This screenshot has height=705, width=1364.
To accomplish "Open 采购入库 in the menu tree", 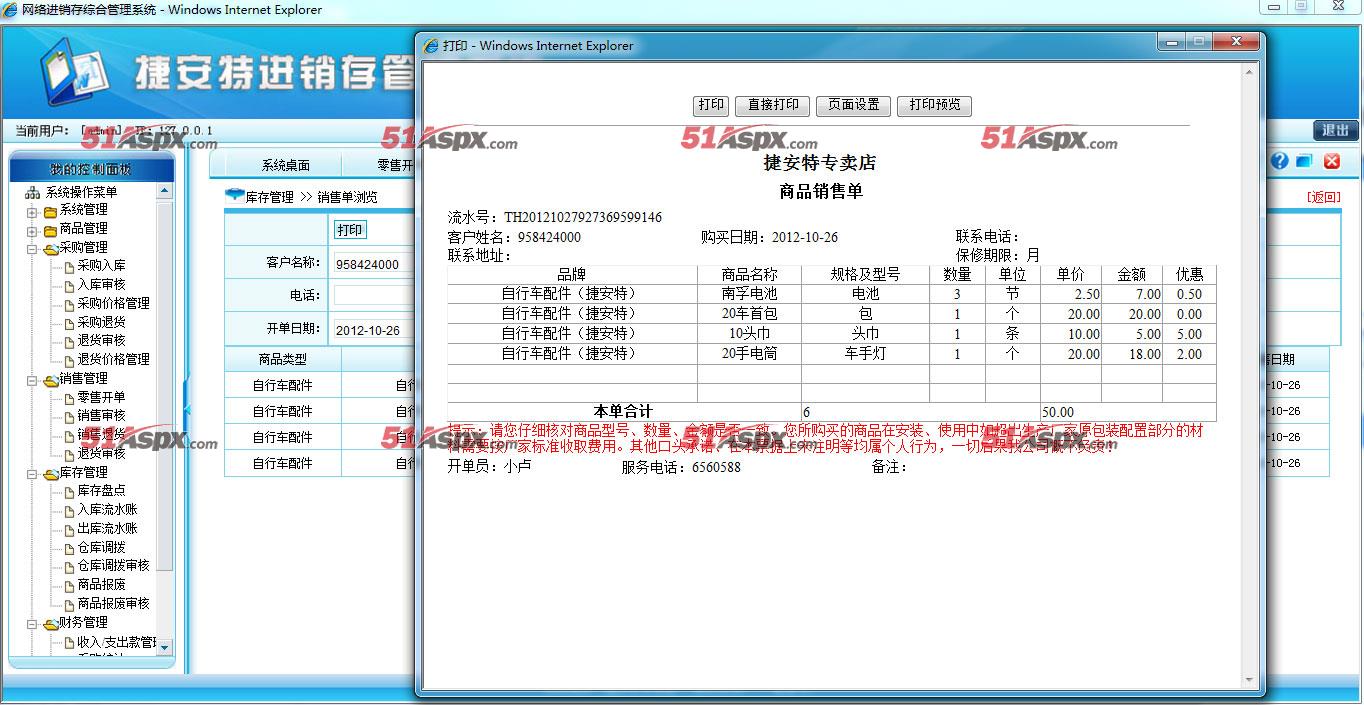I will pyautogui.click(x=101, y=266).
